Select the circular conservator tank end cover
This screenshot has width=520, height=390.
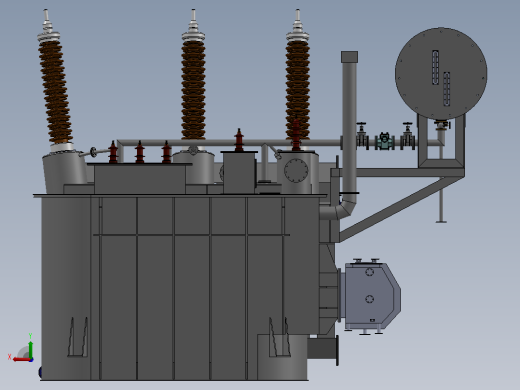(441, 73)
